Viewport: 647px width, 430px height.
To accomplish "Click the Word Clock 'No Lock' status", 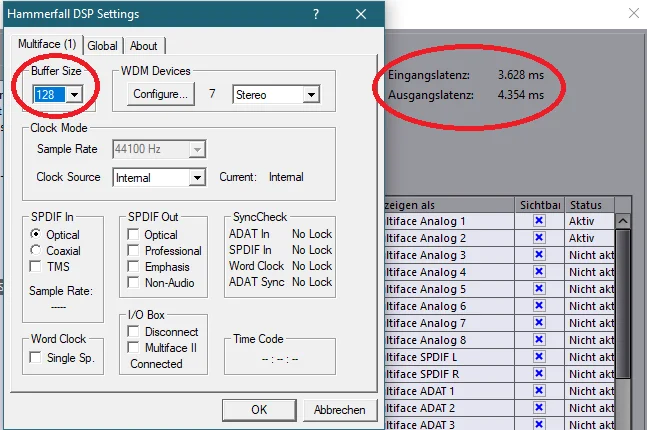I will click(x=312, y=266).
